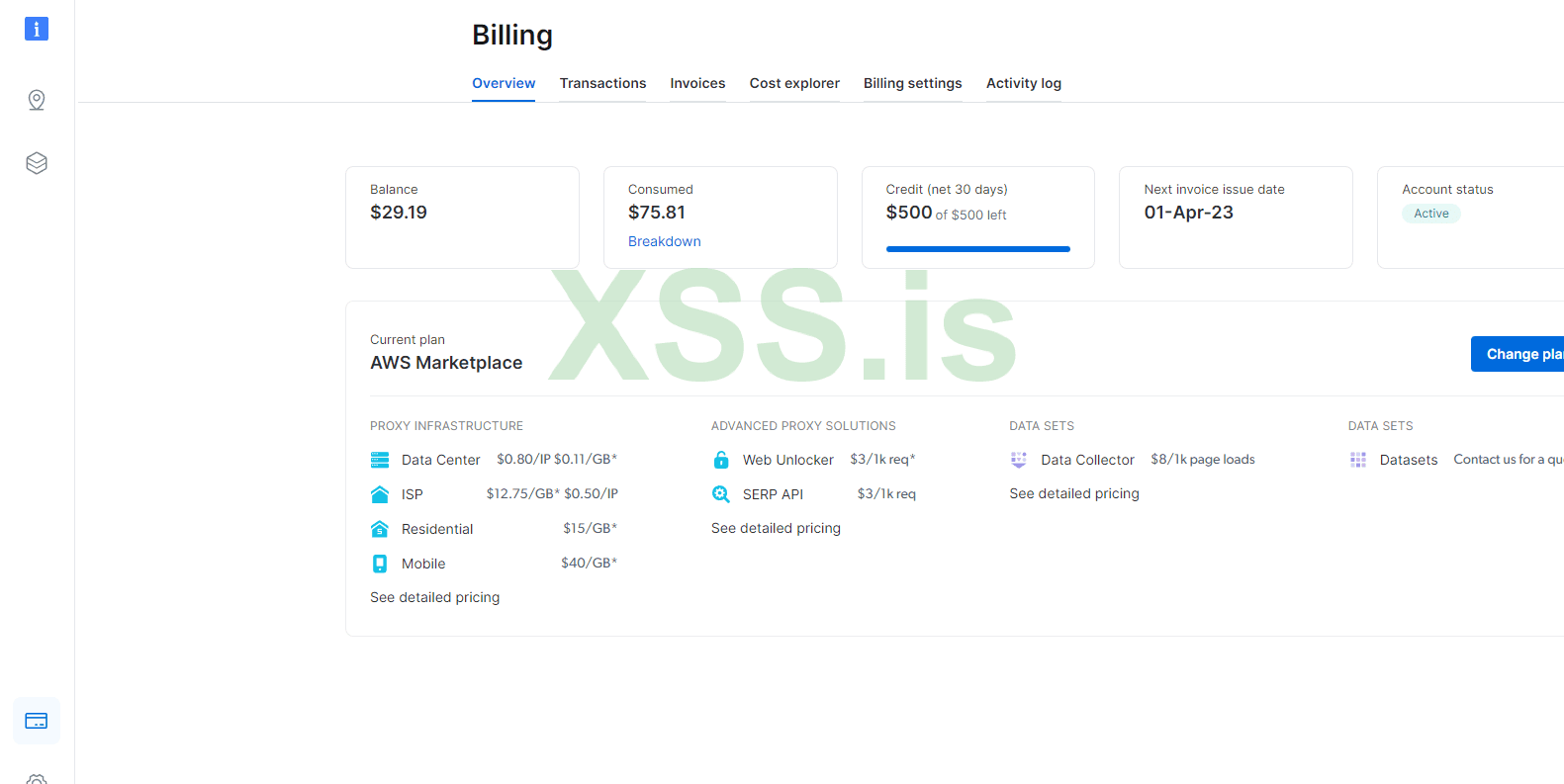Click the Active account status badge

tap(1430, 214)
